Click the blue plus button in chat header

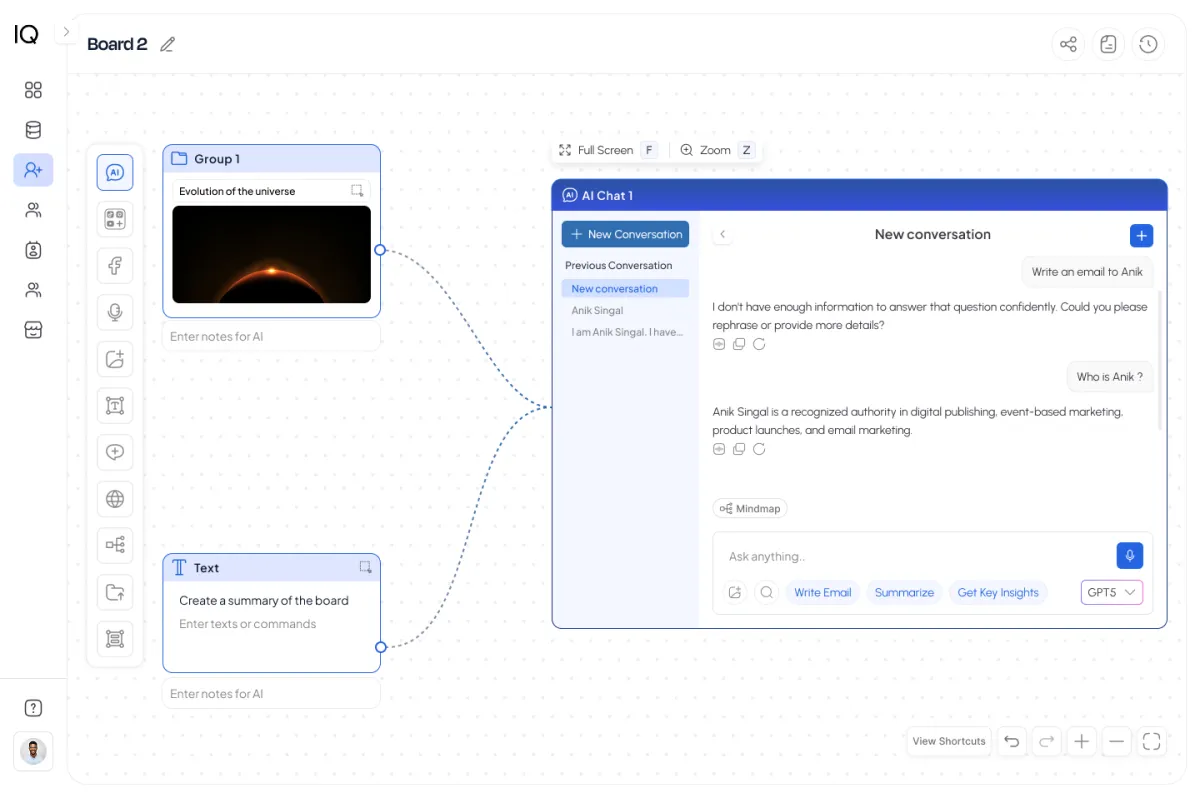(x=1141, y=235)
